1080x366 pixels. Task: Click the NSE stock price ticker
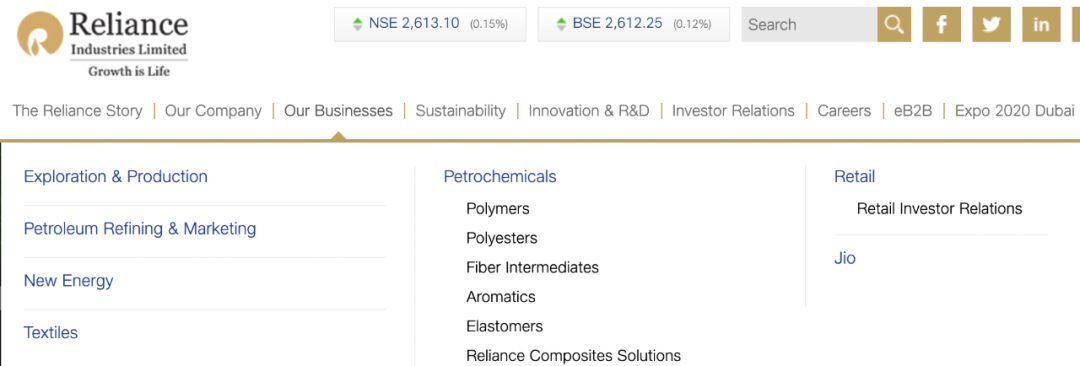click(430, 24)
